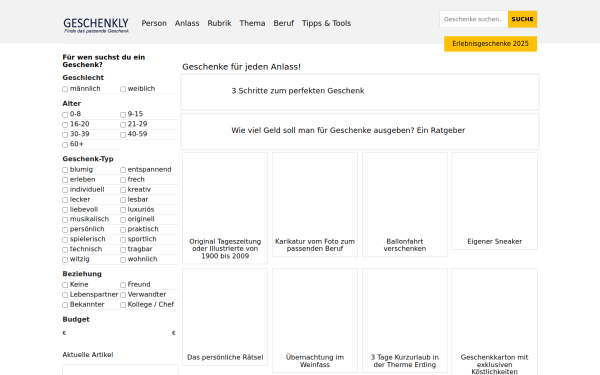
Task: Open 3 Schritte zum perfekten Geschenk
Action: (x=360, y=92)
